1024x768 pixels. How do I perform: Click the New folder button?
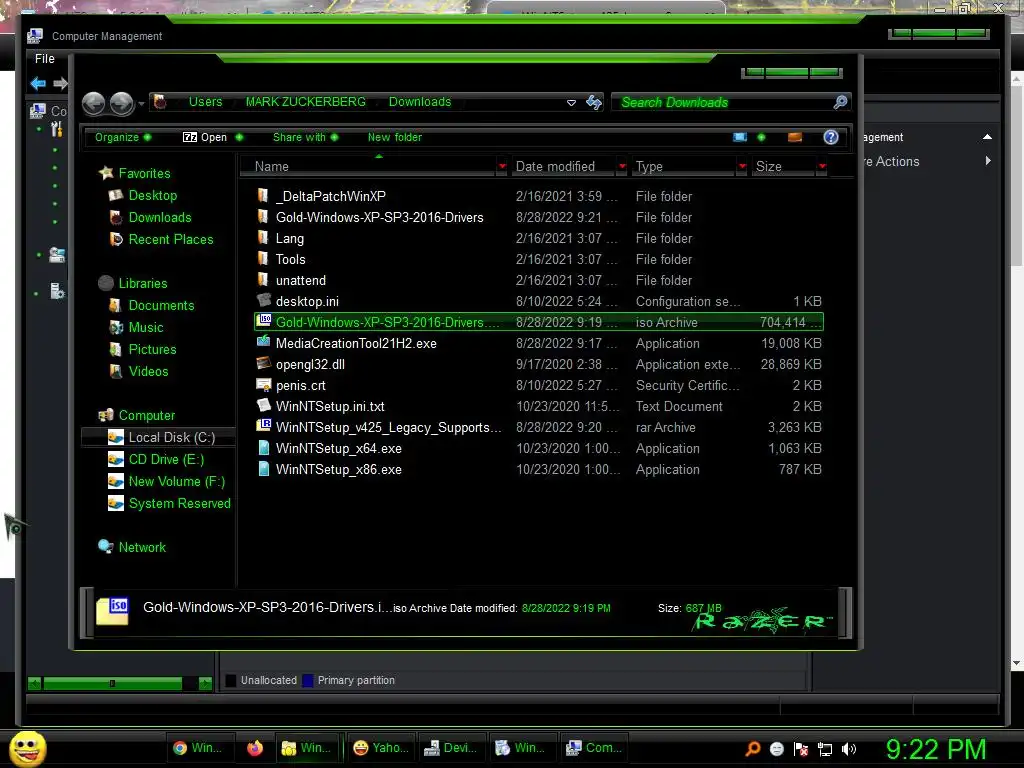coord(394,137)
